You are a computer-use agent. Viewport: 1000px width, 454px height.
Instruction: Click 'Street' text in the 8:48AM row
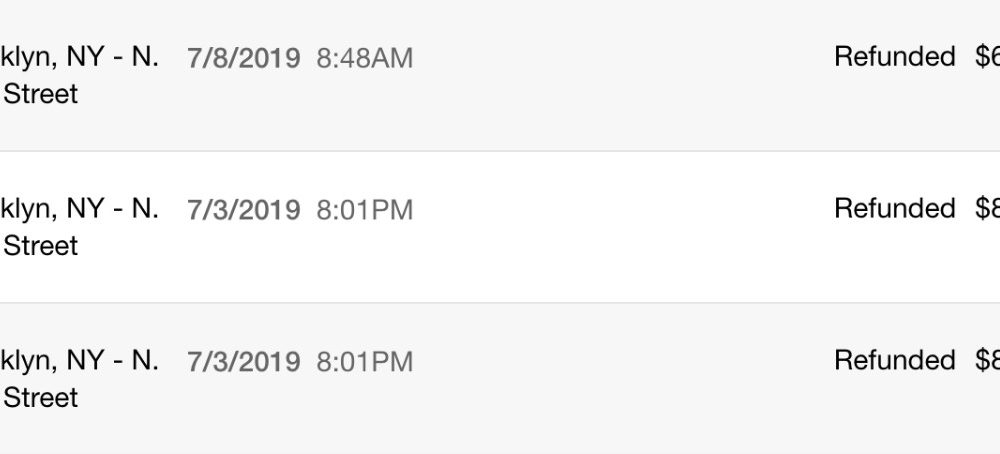(x=41, y=94)
